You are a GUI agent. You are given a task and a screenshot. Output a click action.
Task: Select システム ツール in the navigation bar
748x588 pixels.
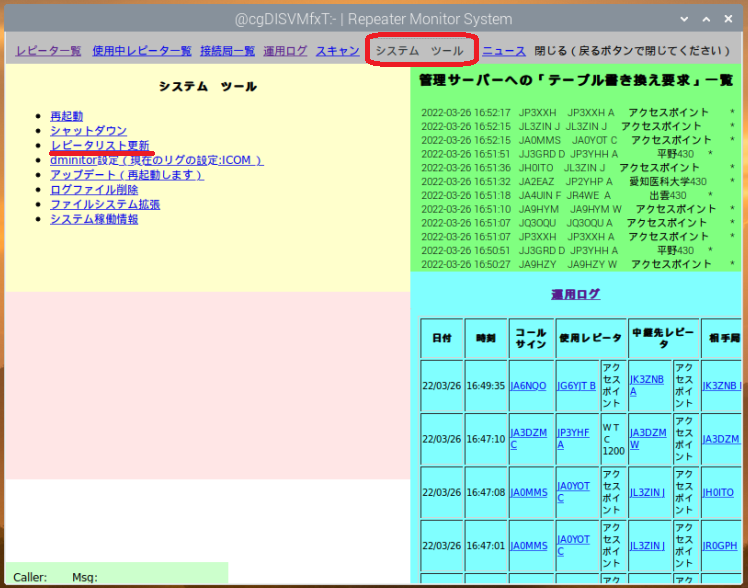click(x=420, y=51)
